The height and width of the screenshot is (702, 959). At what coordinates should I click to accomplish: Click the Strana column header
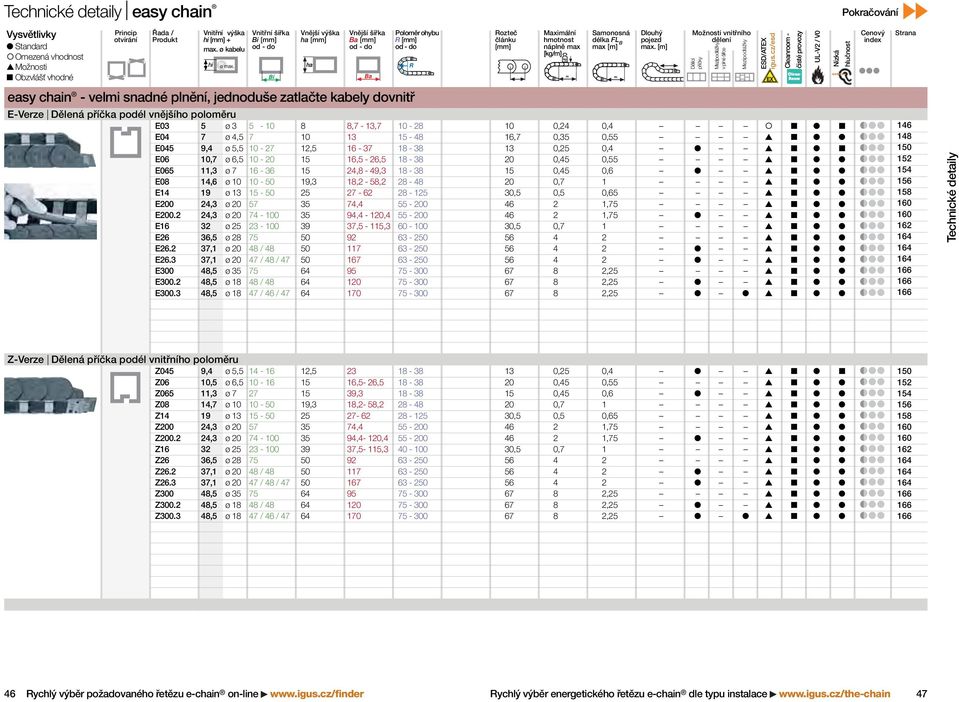pos(905,33)
